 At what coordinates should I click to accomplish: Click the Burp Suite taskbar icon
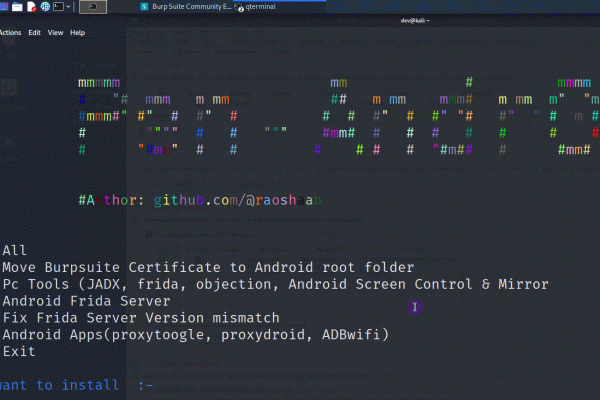pos(144,7)
